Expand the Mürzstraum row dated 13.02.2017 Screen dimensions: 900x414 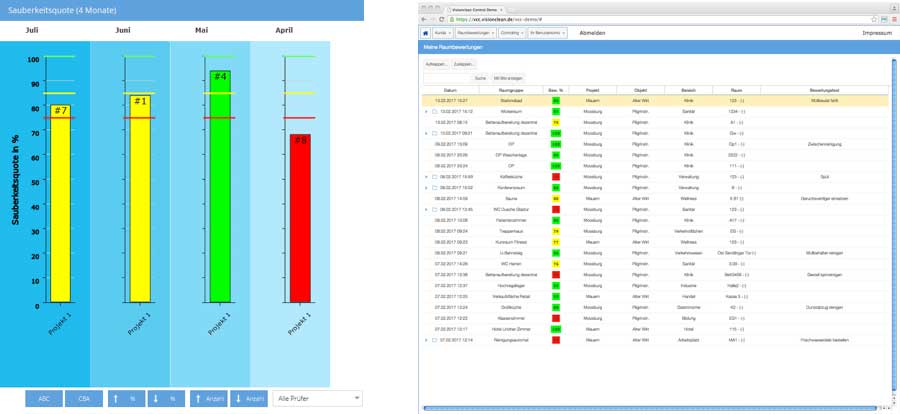(426, 111)
